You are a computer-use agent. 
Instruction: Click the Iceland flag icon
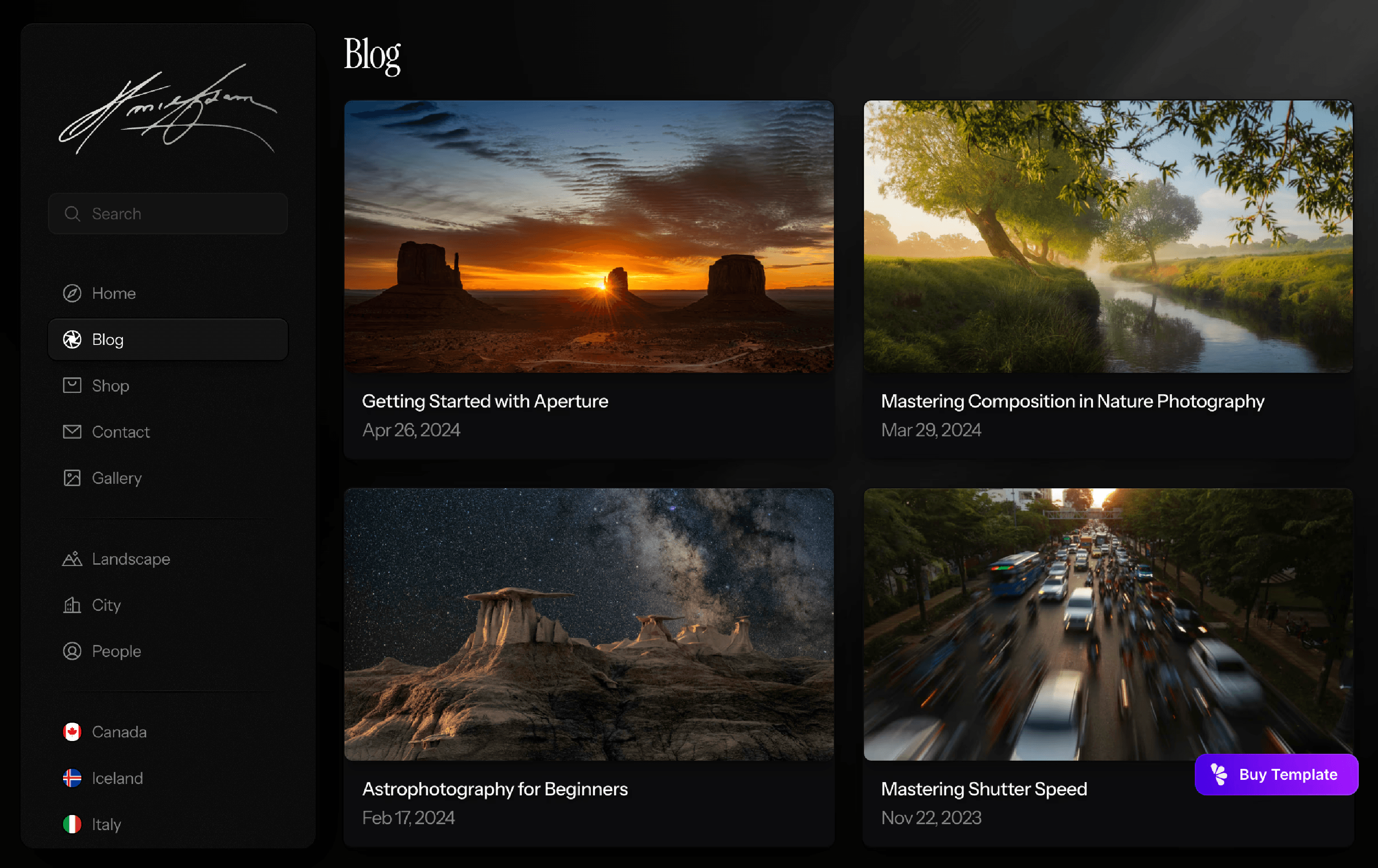72,778
